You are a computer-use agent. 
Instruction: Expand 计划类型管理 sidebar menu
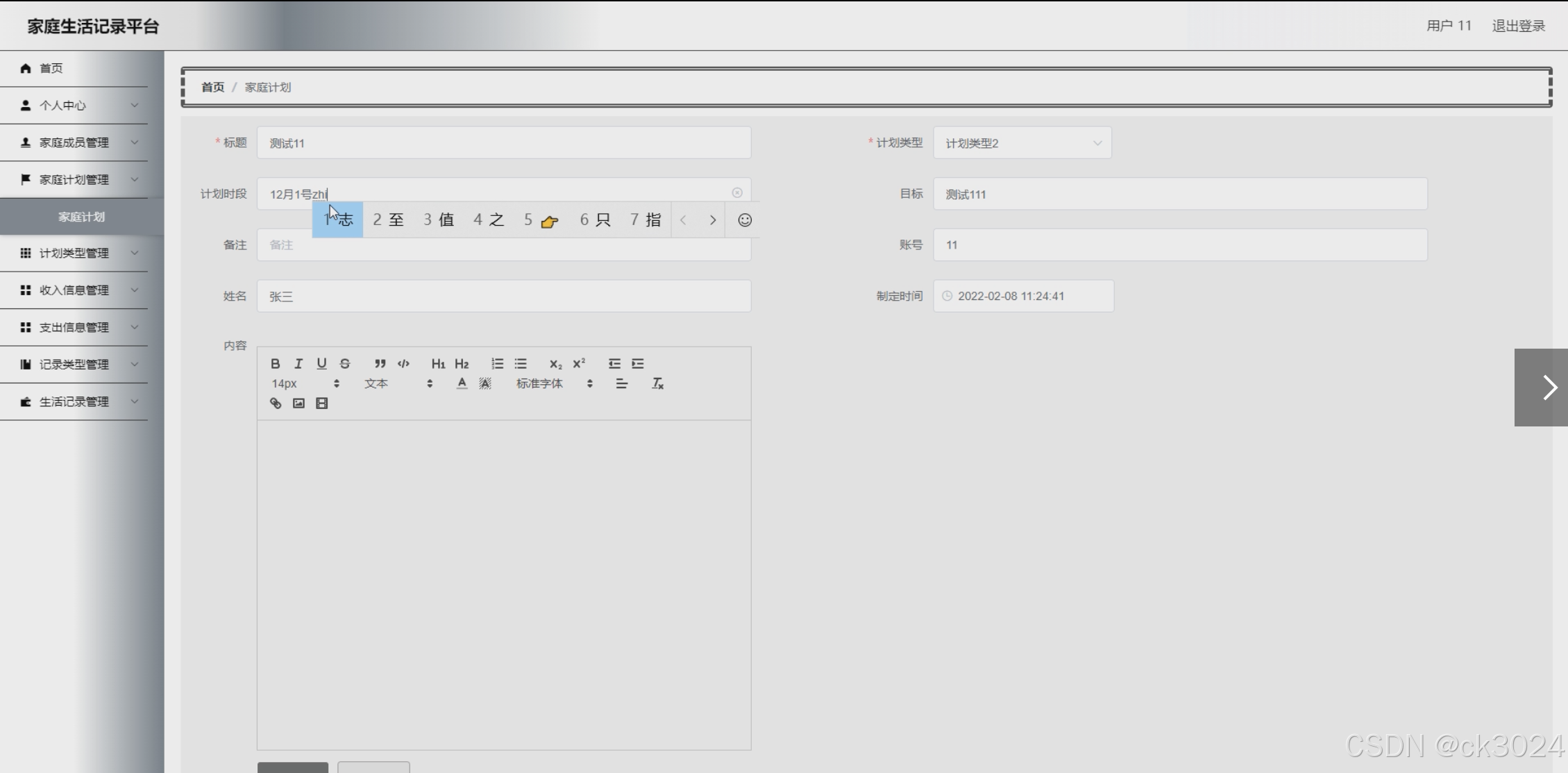click(x=74, y=253)
